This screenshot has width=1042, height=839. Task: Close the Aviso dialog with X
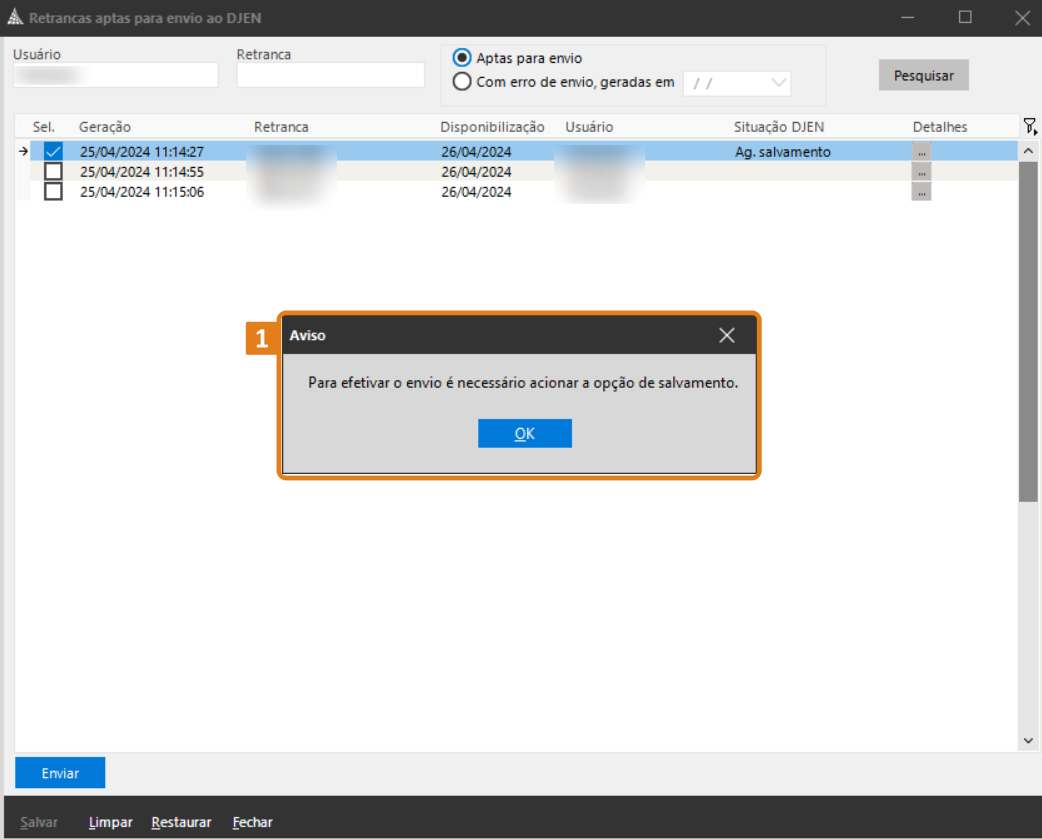pyautogui.click(x=727, y=336)
